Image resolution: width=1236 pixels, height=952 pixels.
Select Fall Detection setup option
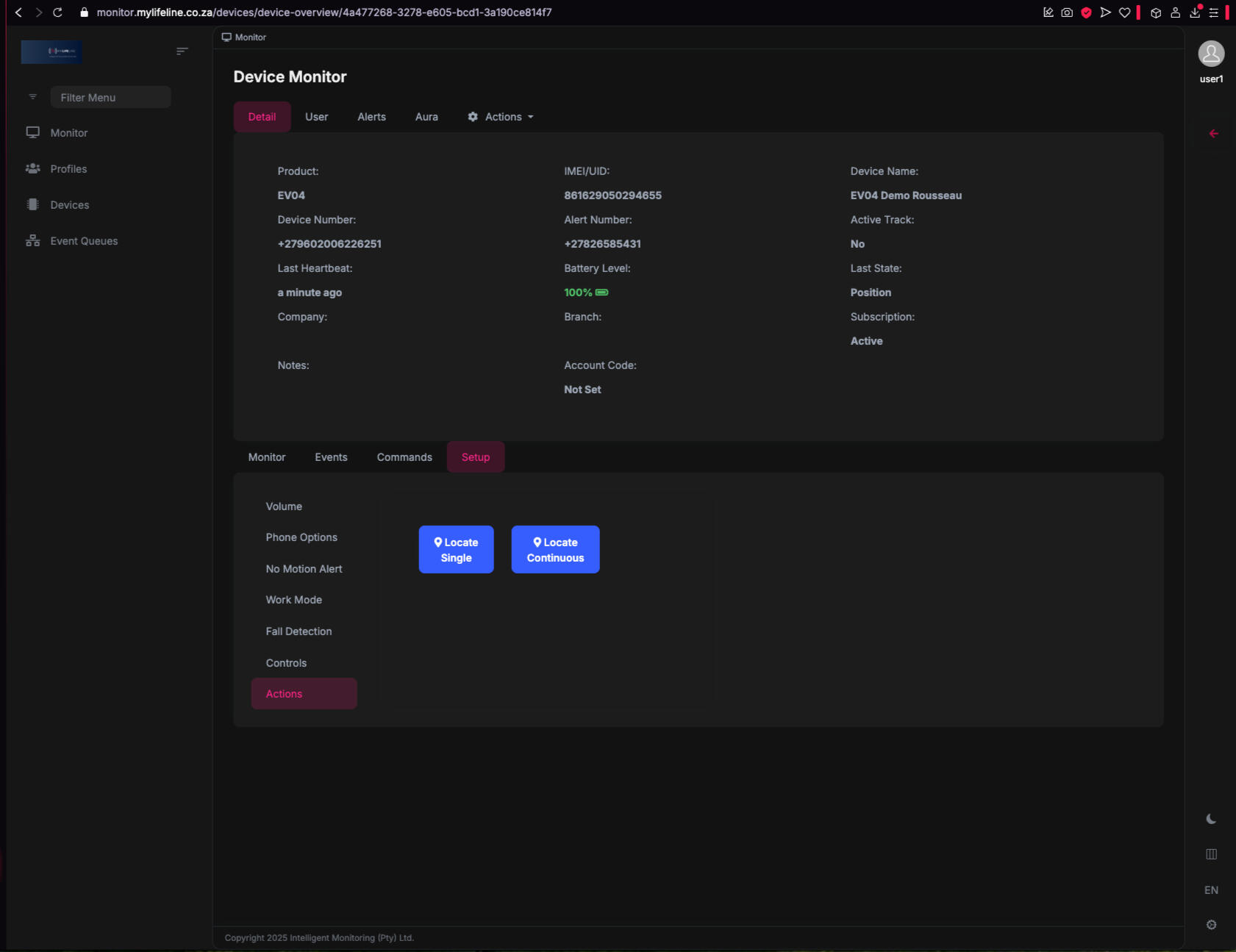coord(299,631)
